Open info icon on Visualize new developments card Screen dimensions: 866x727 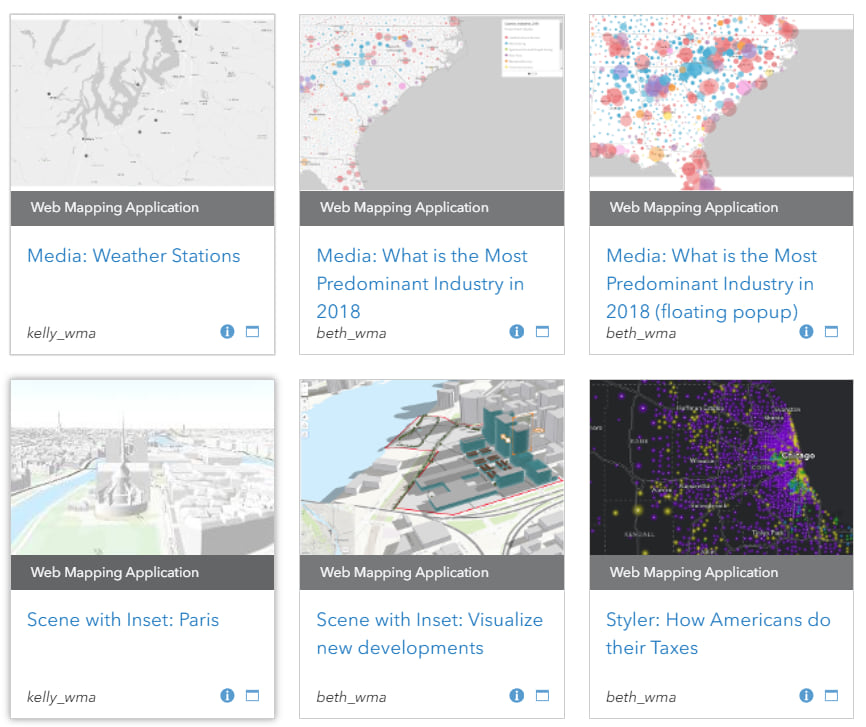pos(516,696)
